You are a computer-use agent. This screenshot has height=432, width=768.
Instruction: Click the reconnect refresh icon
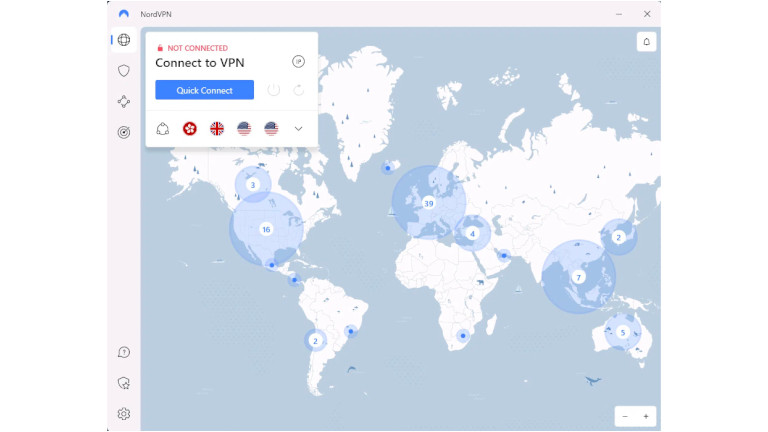298,90
